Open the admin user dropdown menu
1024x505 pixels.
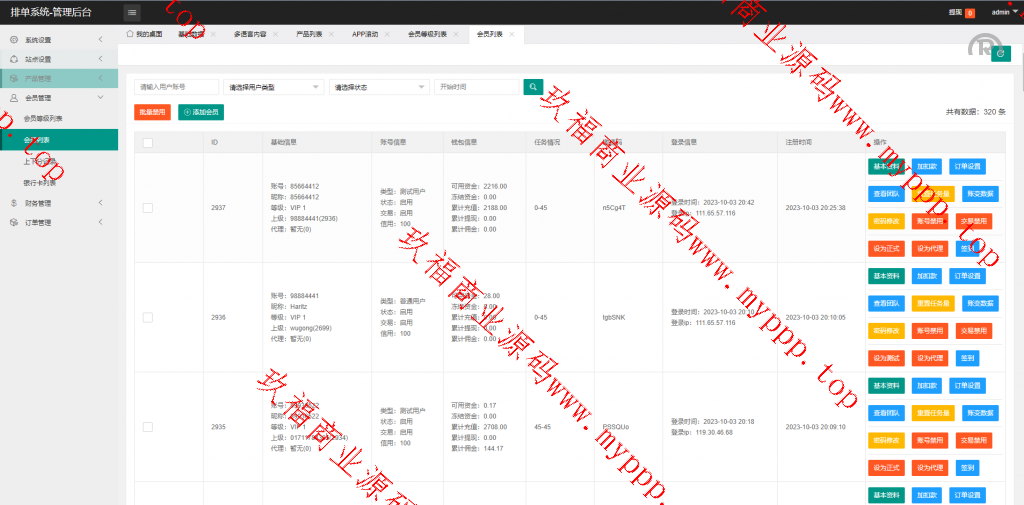coord(1003,12)
